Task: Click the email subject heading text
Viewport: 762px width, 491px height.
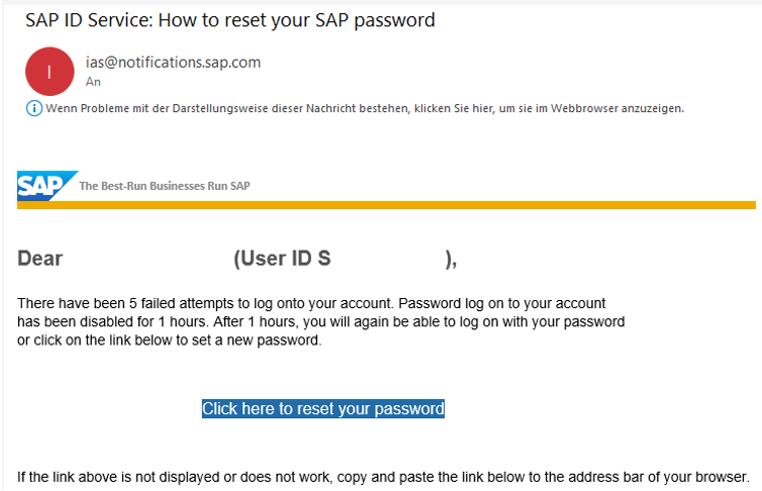Action: pyautogui.click(x=230, y=20)
